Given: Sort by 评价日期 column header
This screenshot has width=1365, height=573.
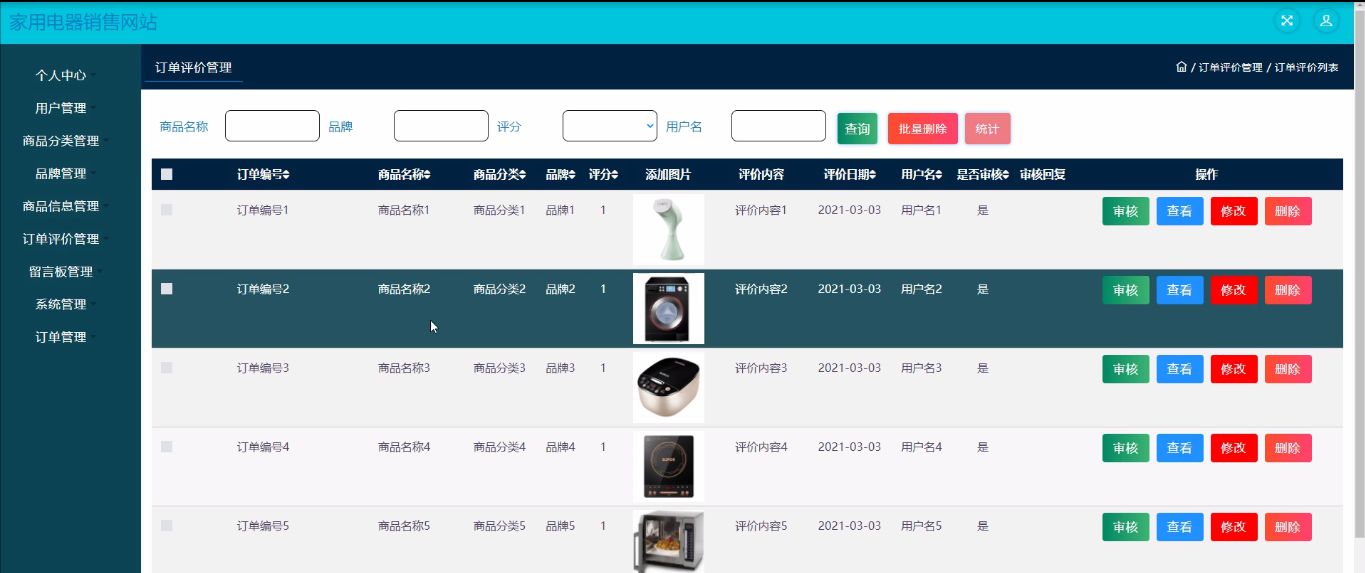Looking at the screenshot, I should click(x=852, y=175).
